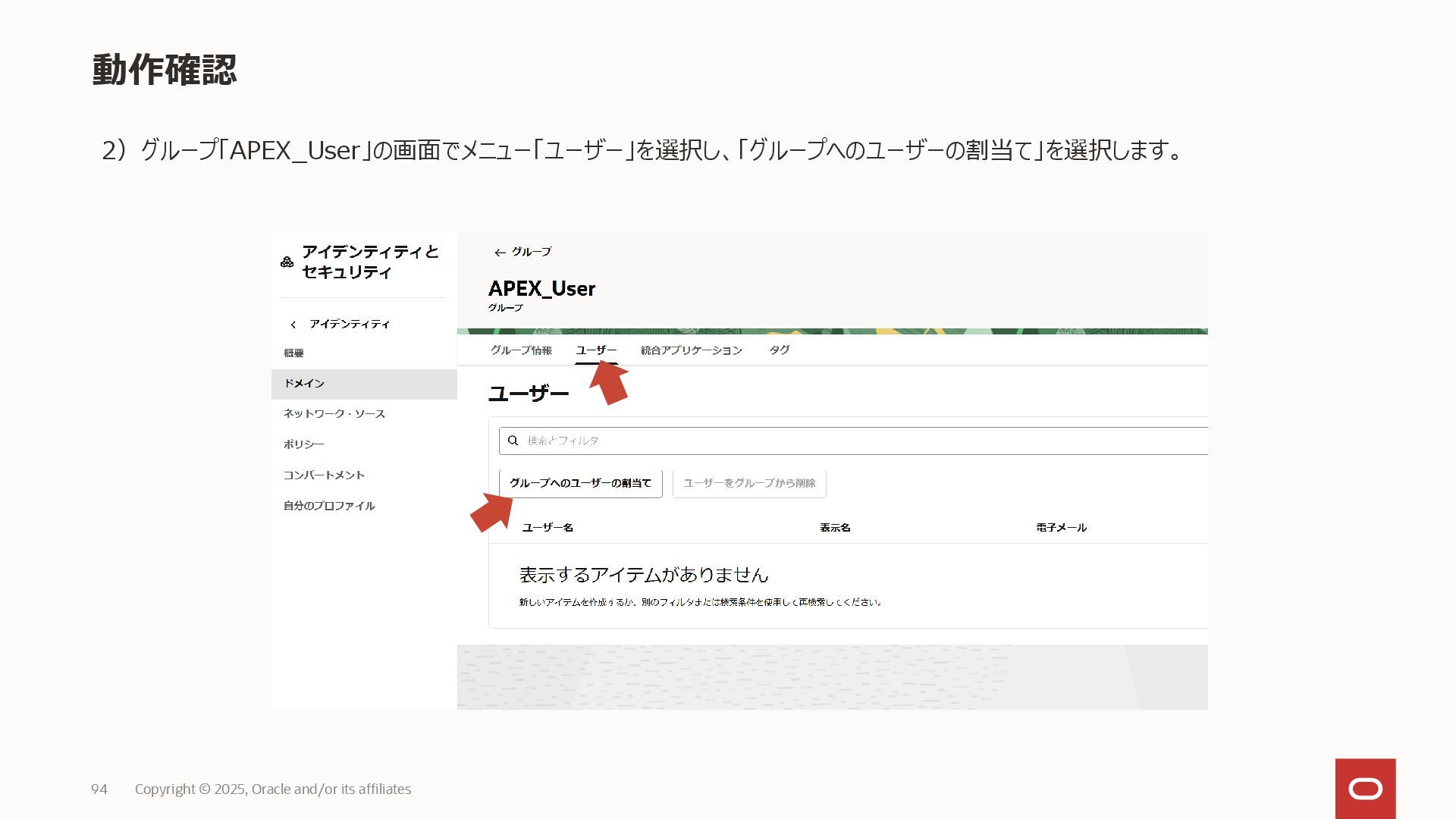Click the Identity and Security service icon

click(287, 262)
